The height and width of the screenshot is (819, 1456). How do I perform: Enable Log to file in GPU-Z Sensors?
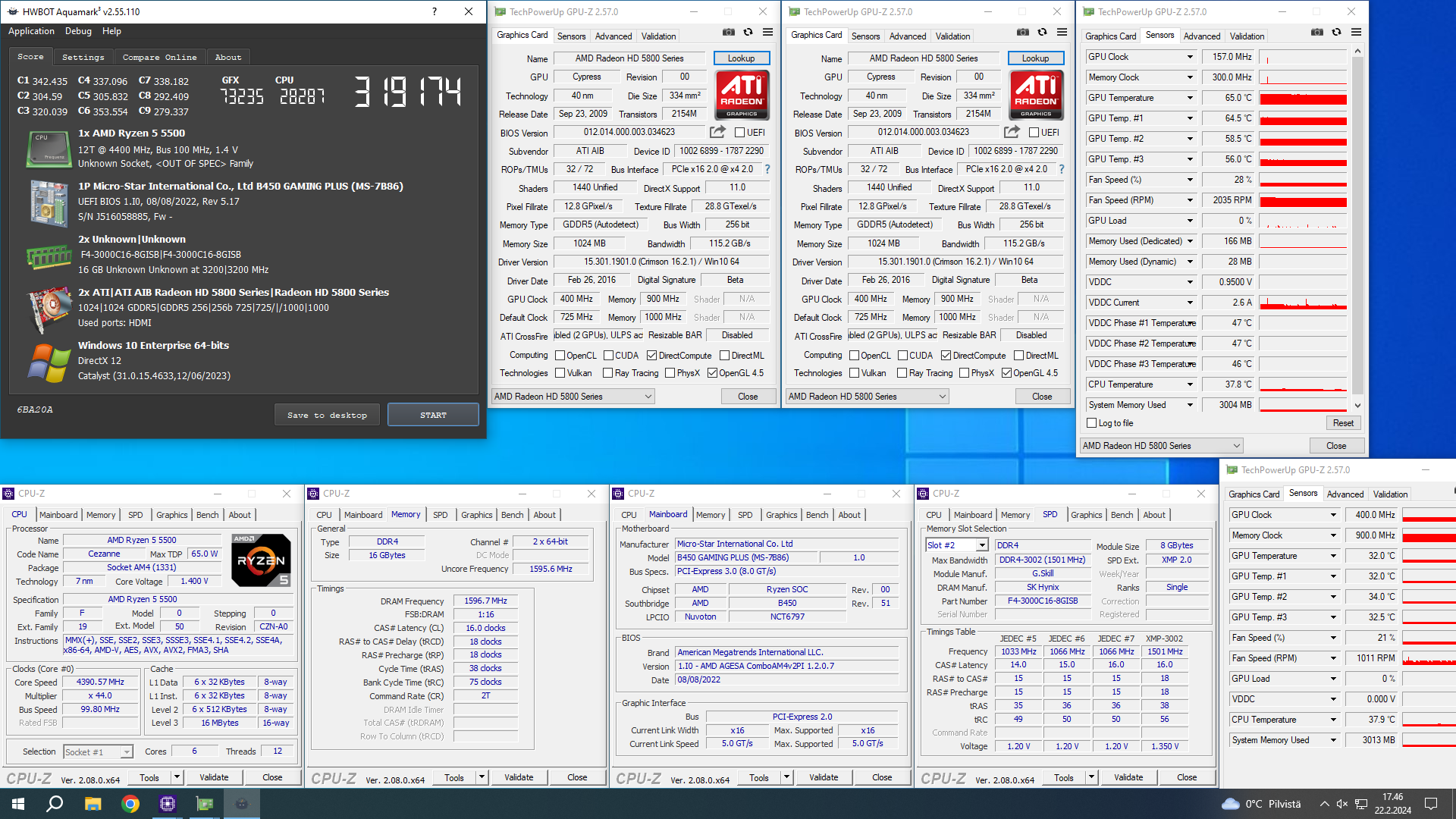[x=1092, y=423]
